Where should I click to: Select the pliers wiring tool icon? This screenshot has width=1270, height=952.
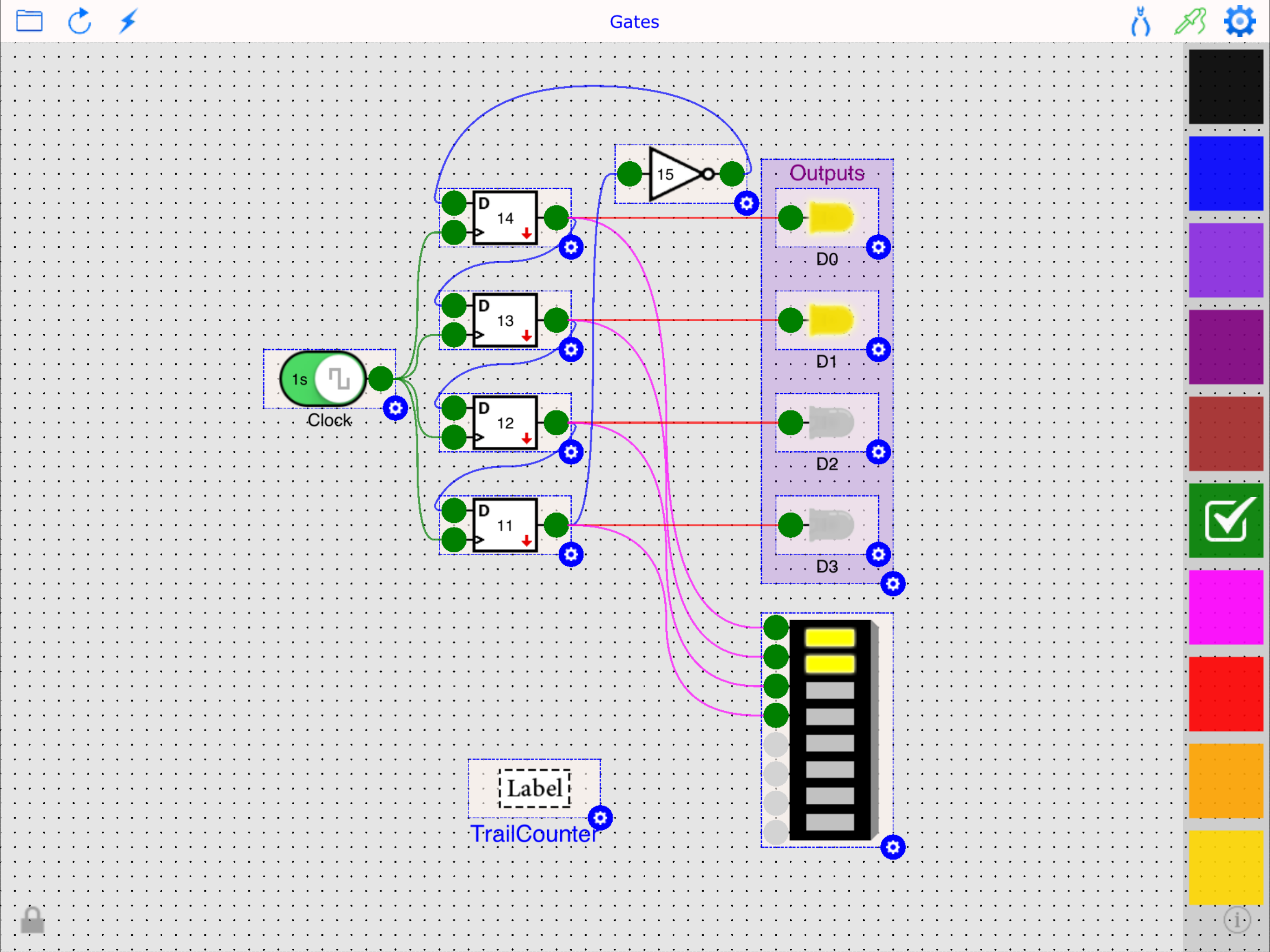(x=1140, y=21)
